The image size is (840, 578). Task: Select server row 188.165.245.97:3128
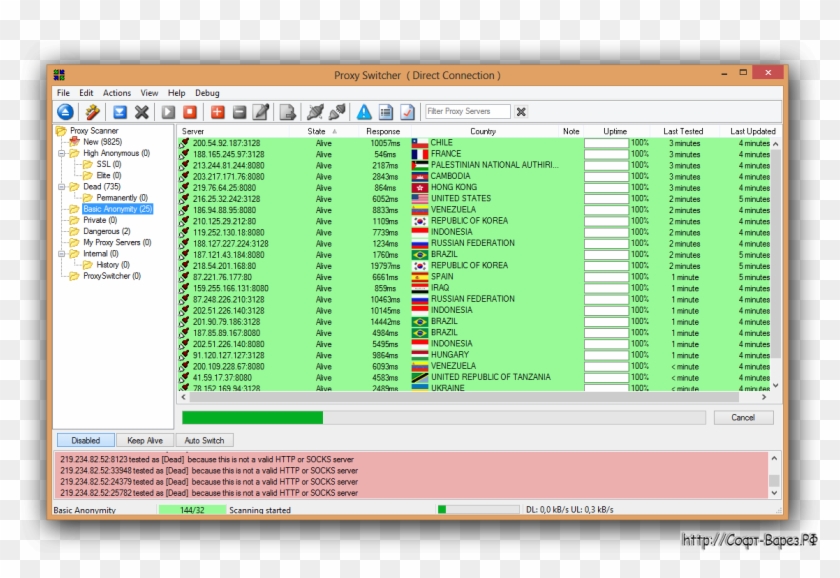(474, 154)
